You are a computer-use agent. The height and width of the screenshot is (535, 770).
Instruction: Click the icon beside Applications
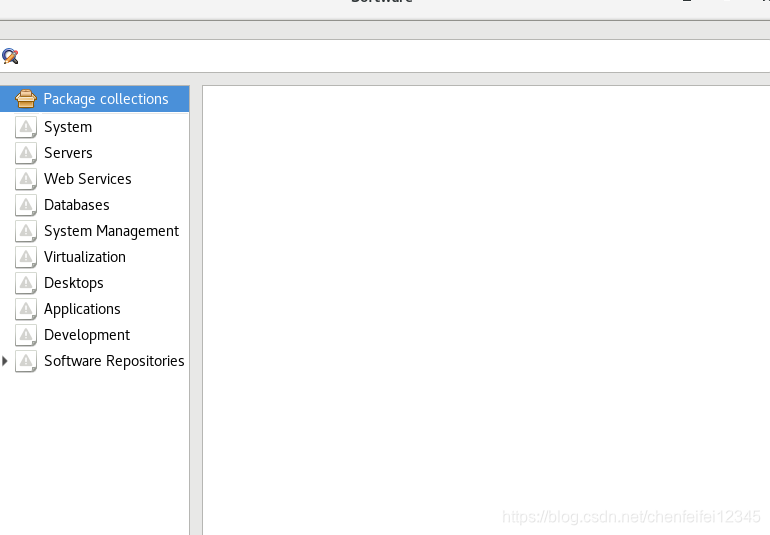coord(26,310)
